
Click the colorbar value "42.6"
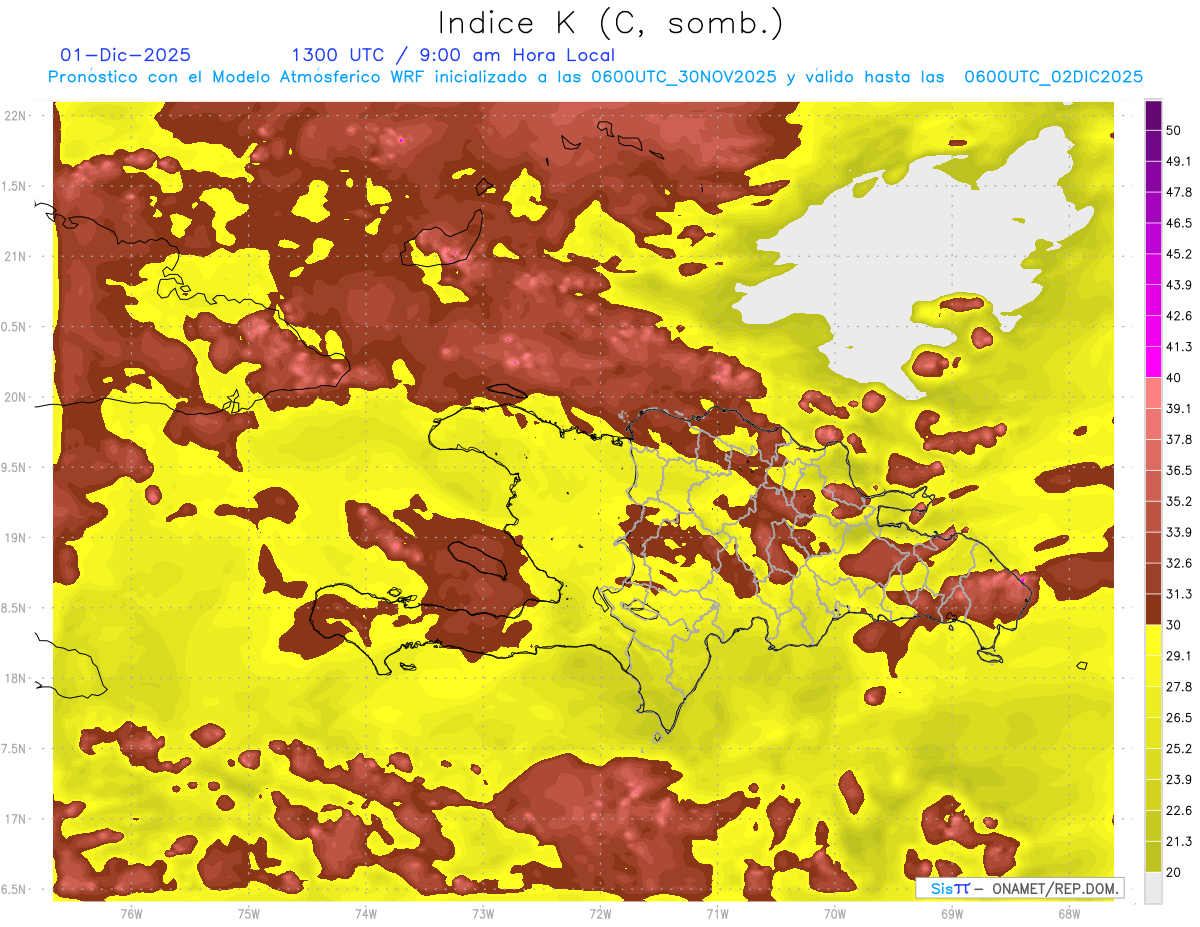point(1179,316)
